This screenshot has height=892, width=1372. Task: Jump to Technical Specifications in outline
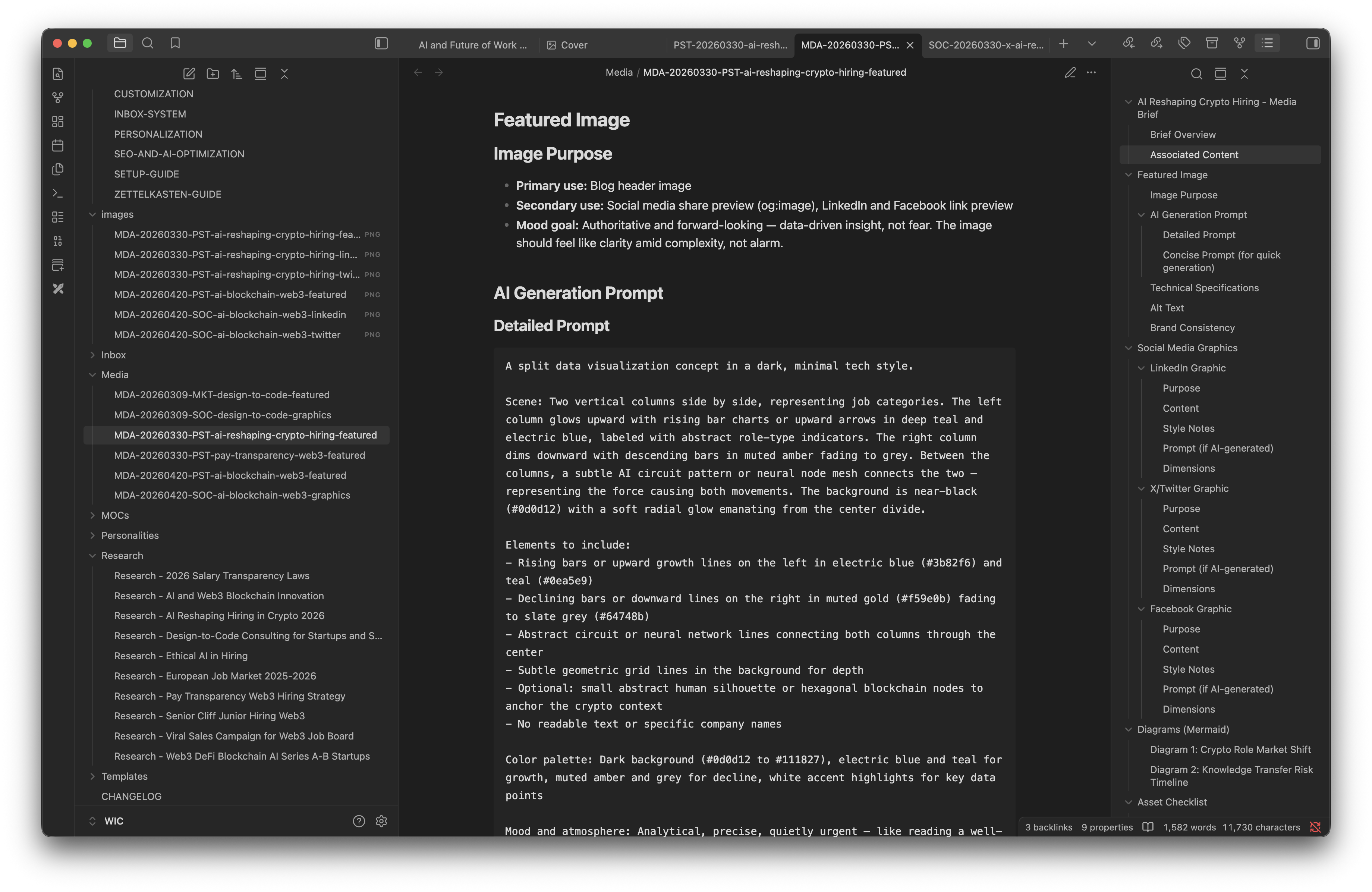(x=1204, y=288)
